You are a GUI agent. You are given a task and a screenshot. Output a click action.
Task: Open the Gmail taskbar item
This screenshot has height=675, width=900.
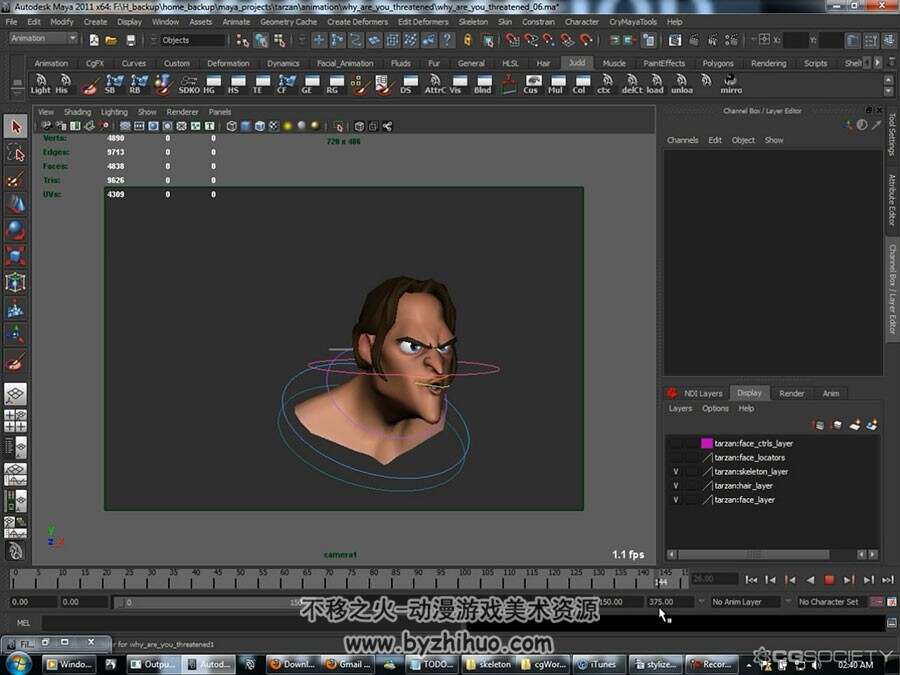347,664
